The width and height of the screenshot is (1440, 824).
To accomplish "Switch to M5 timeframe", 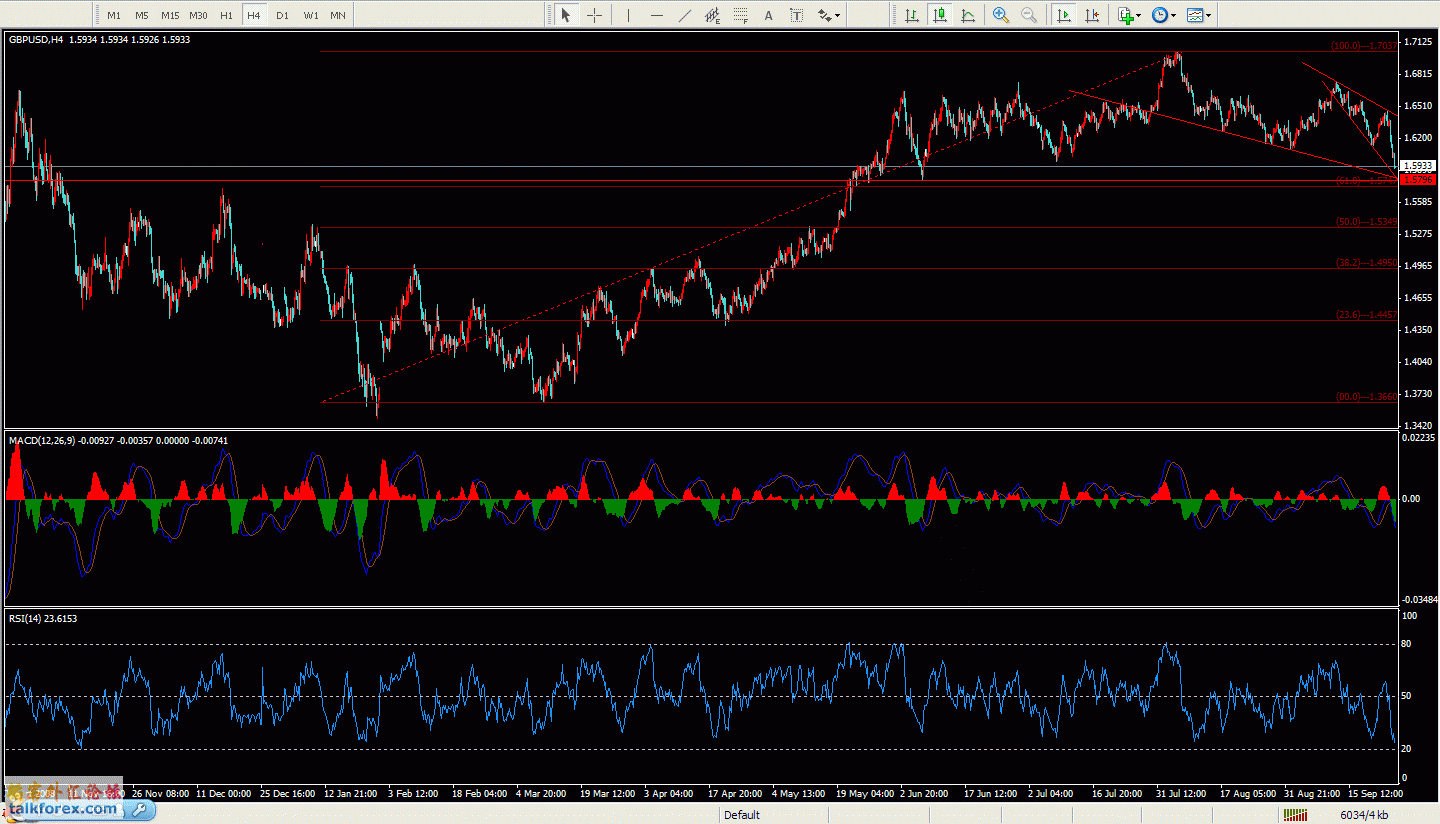I will click(x=142, y=15).
